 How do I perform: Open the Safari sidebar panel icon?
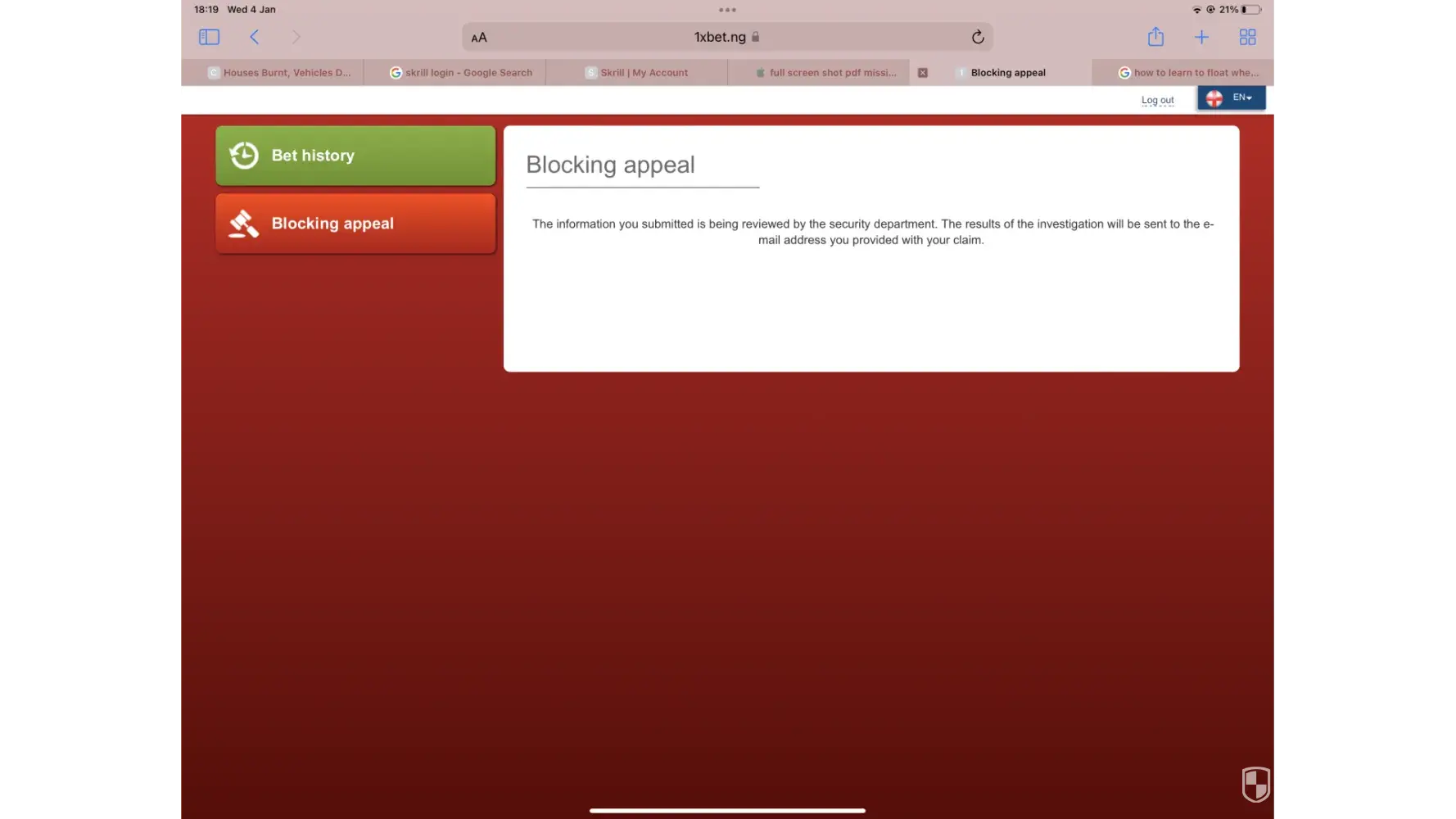point(209,37)
